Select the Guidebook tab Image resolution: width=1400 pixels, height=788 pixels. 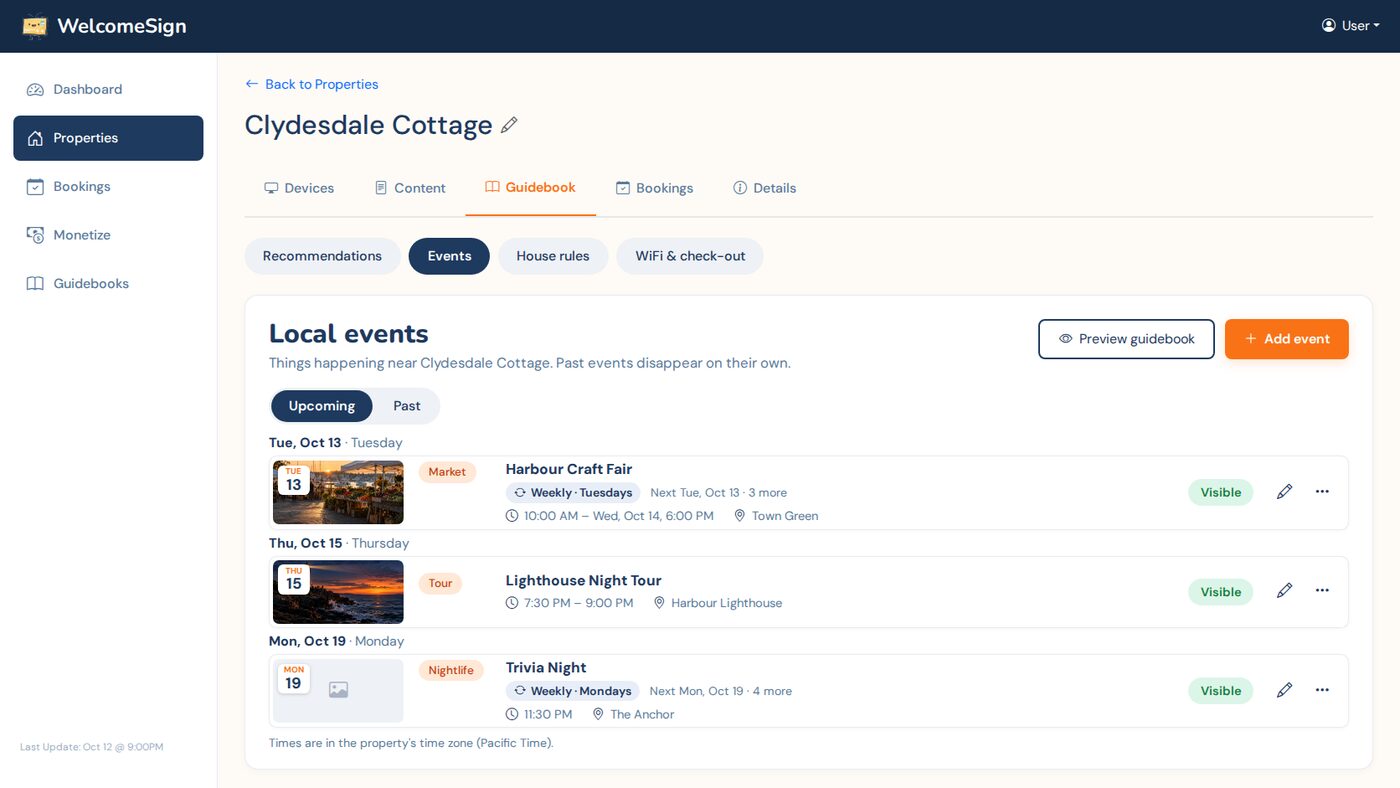[530, 187]
